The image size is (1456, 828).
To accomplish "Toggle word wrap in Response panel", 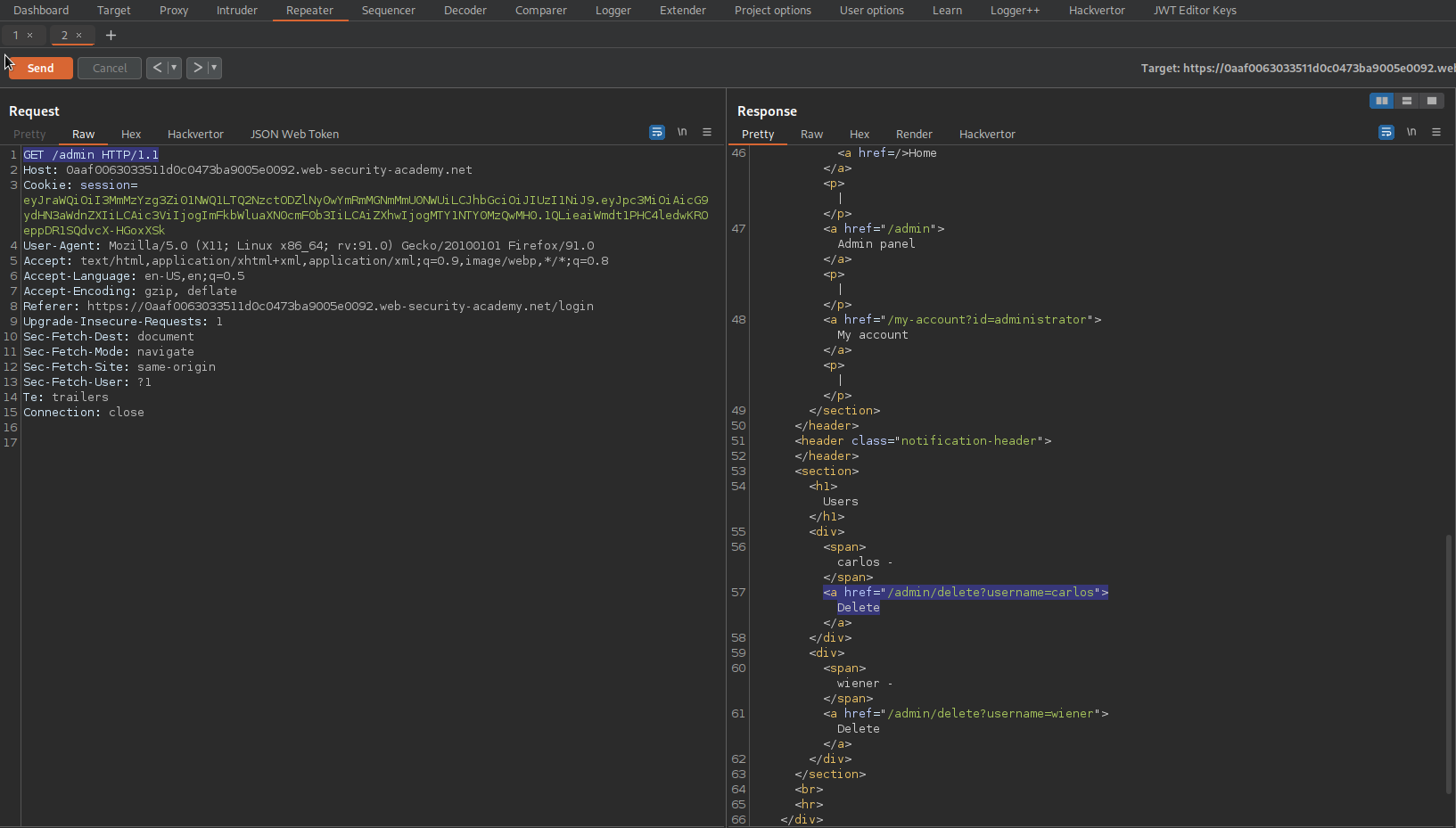I will click(x=1386, y=132).
